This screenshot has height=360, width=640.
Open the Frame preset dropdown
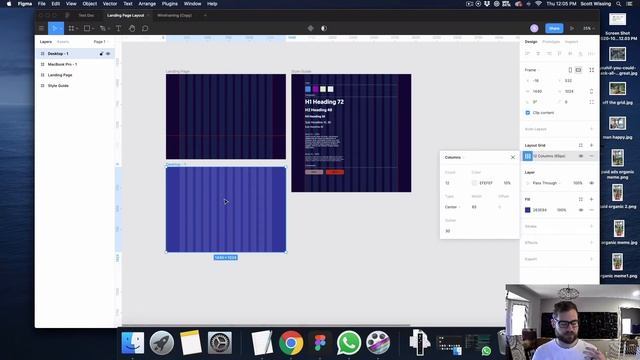[x=532, y=70]
